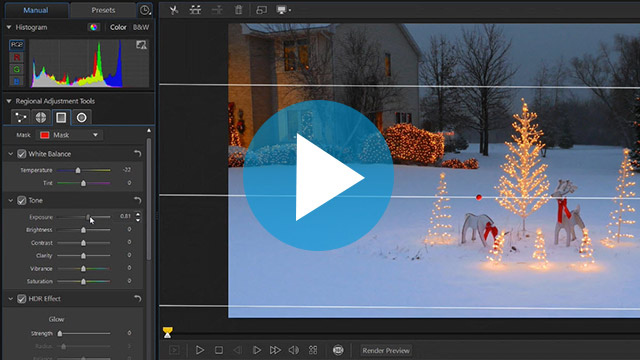This screenshot has height=360, width=640.
Task: Click the volume speaker icon
Action: [x=293, y=350]
